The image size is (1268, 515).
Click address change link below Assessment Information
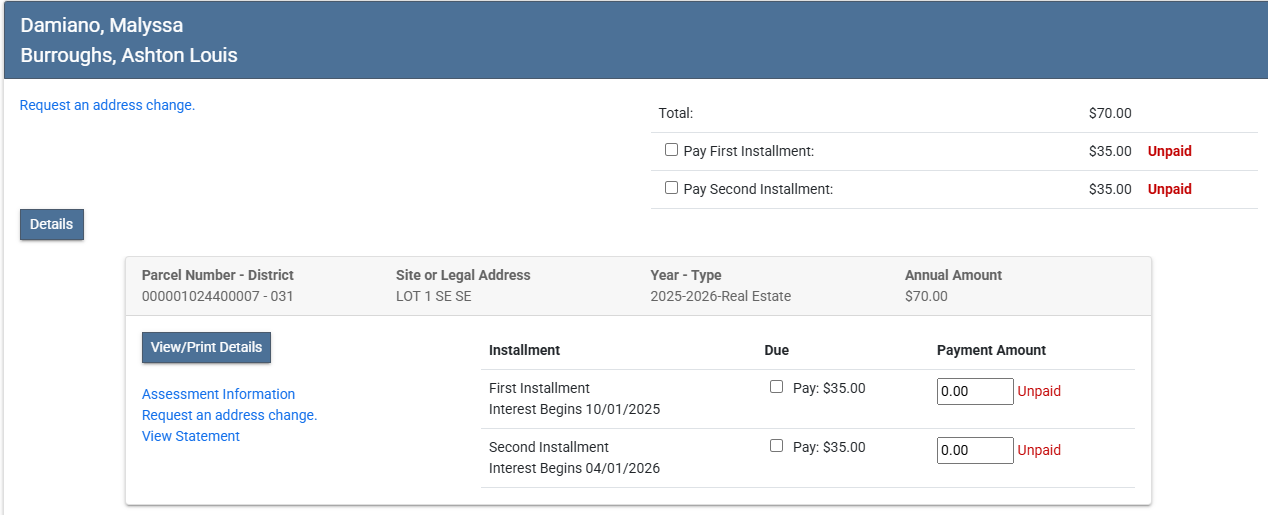point(229,415)
